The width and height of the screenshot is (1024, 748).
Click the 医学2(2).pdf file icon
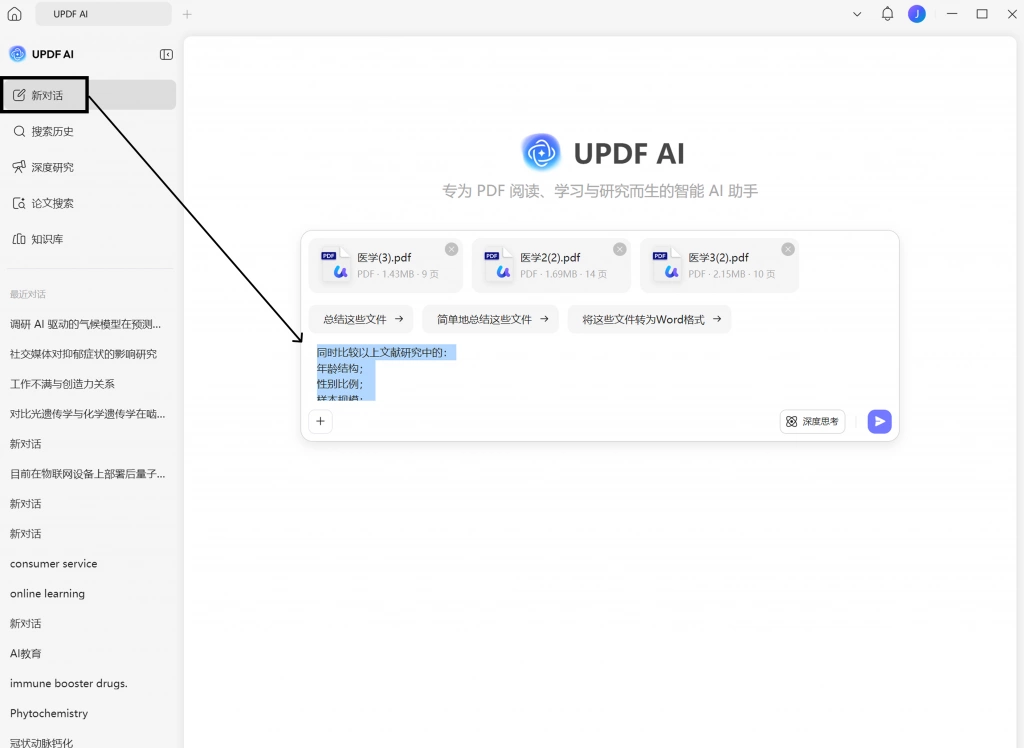tap(498, 265)
